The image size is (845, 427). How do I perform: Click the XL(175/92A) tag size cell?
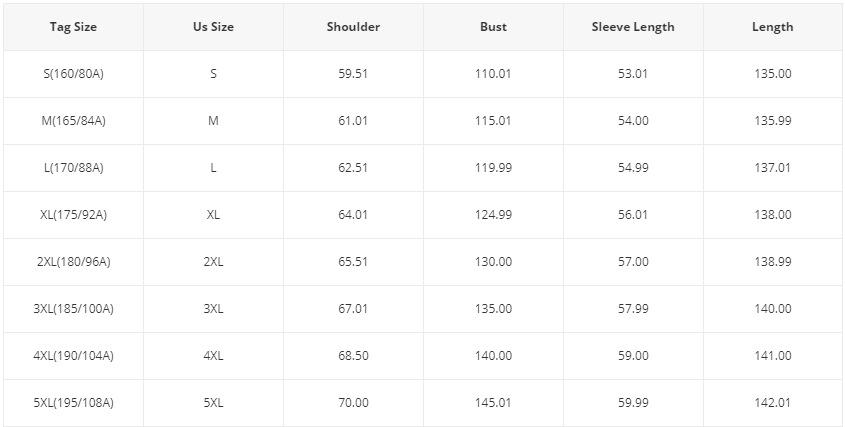click(x=73, y=215)
